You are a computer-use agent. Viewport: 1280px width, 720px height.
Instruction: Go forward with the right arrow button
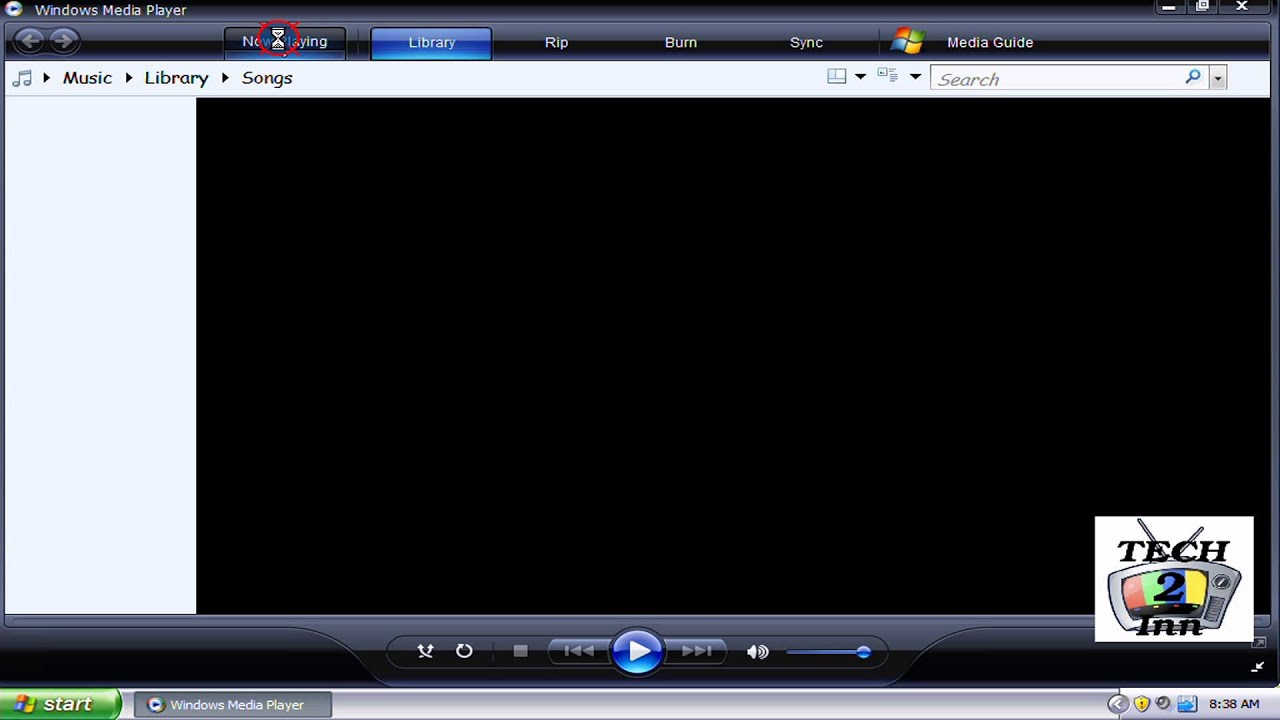[63, 41]
